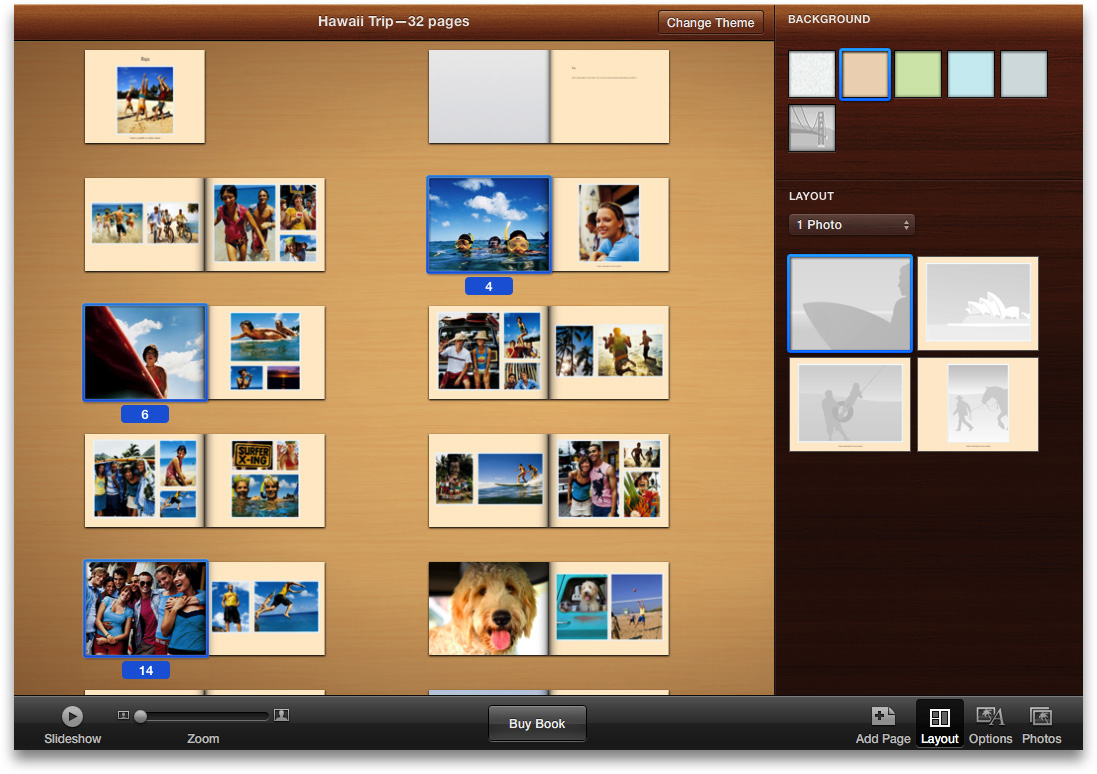Select the snorkelers page 4 thumbnail
The image size is (1097, 774).
[488, 225]
